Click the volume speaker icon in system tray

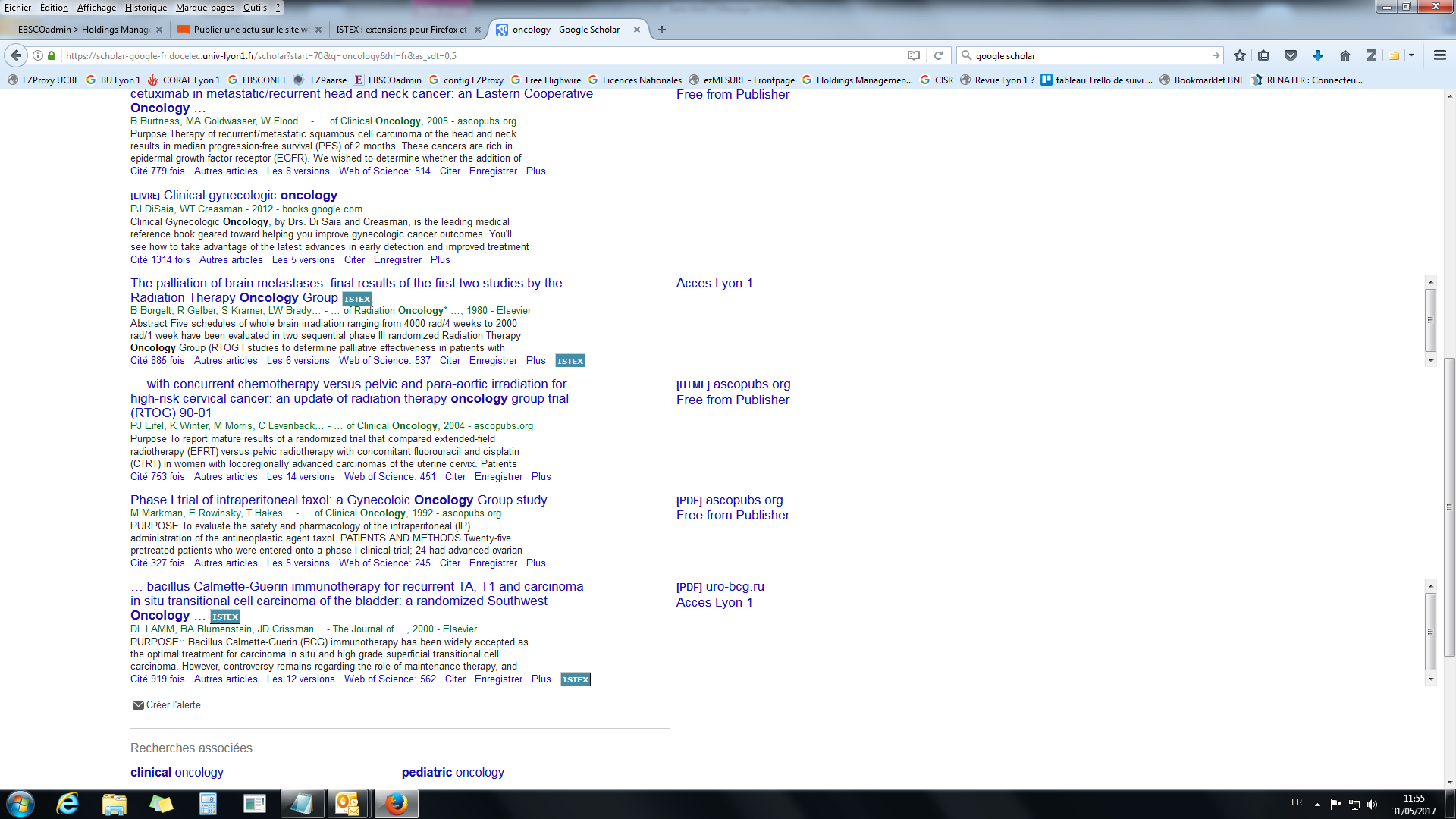click(1372, 805)
